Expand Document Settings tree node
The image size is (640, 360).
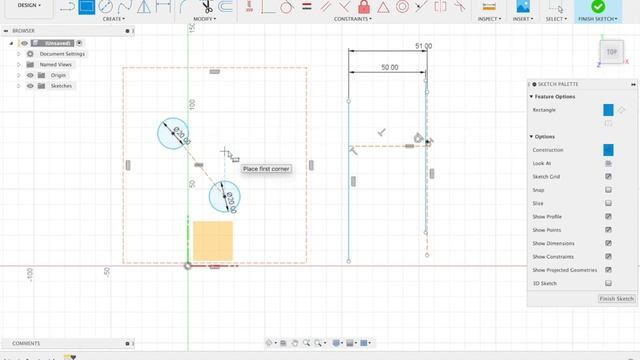click(x=18, y=54)
